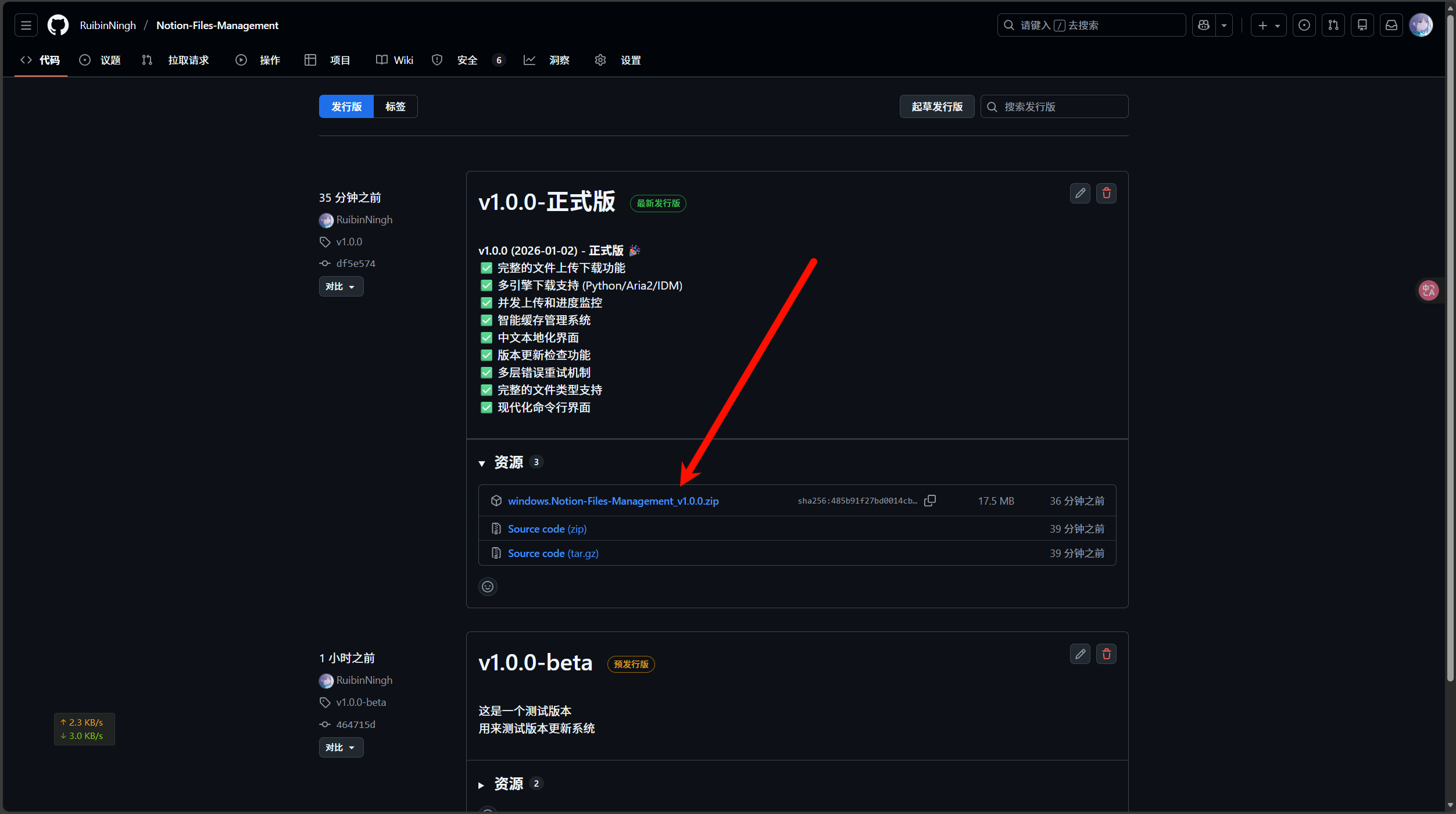The width and height of the screenshot is (1456, 814).
Task: Add a reaction with the smiley icon
Action: point(488,586)
